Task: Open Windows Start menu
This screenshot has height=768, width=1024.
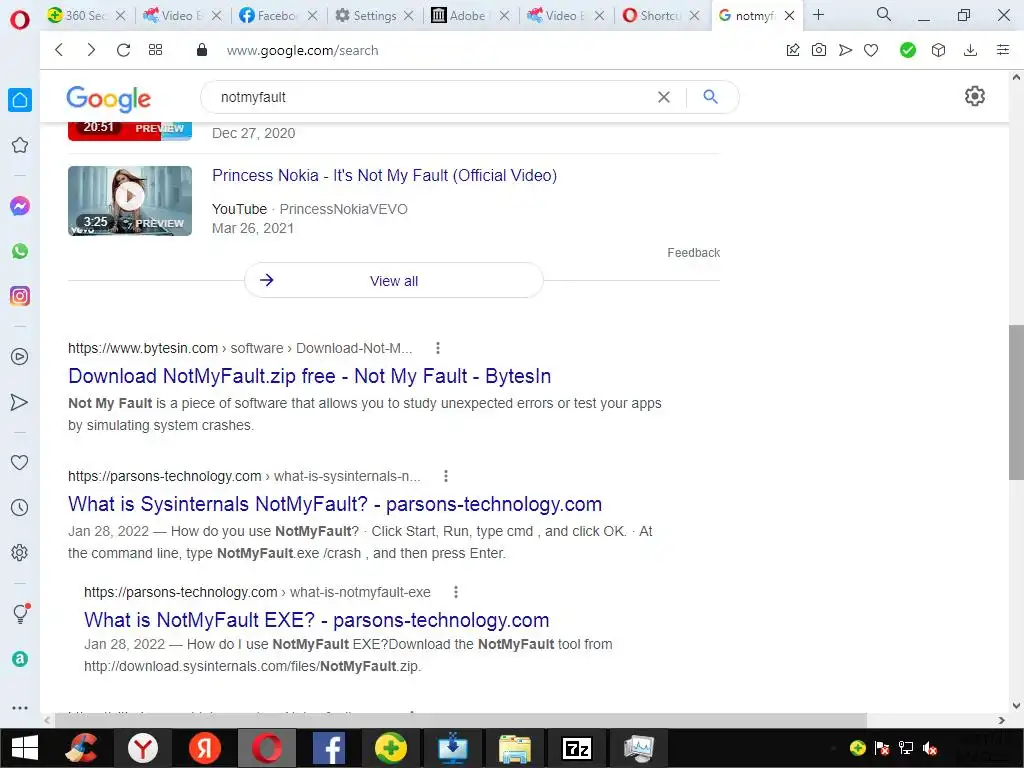Action: click(x=25, y=748)
